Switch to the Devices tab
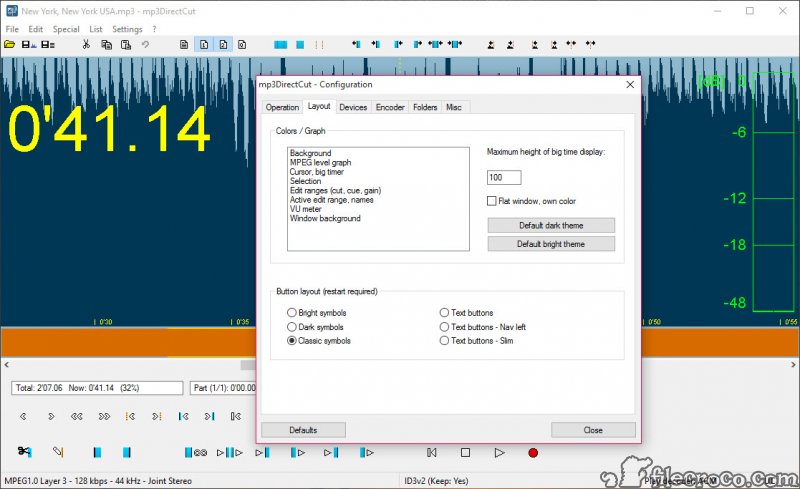Screen dimensions: 800x489 (x=353, y=107)
